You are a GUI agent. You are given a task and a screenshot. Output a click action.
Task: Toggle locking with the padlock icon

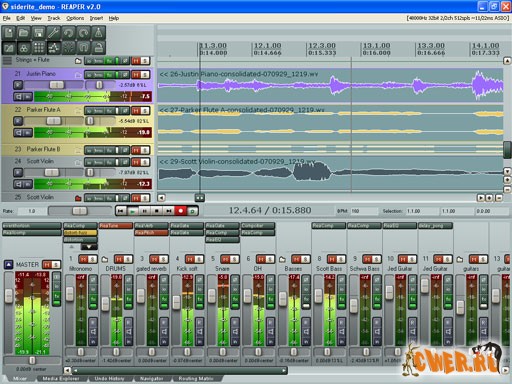tap(99, 48)
